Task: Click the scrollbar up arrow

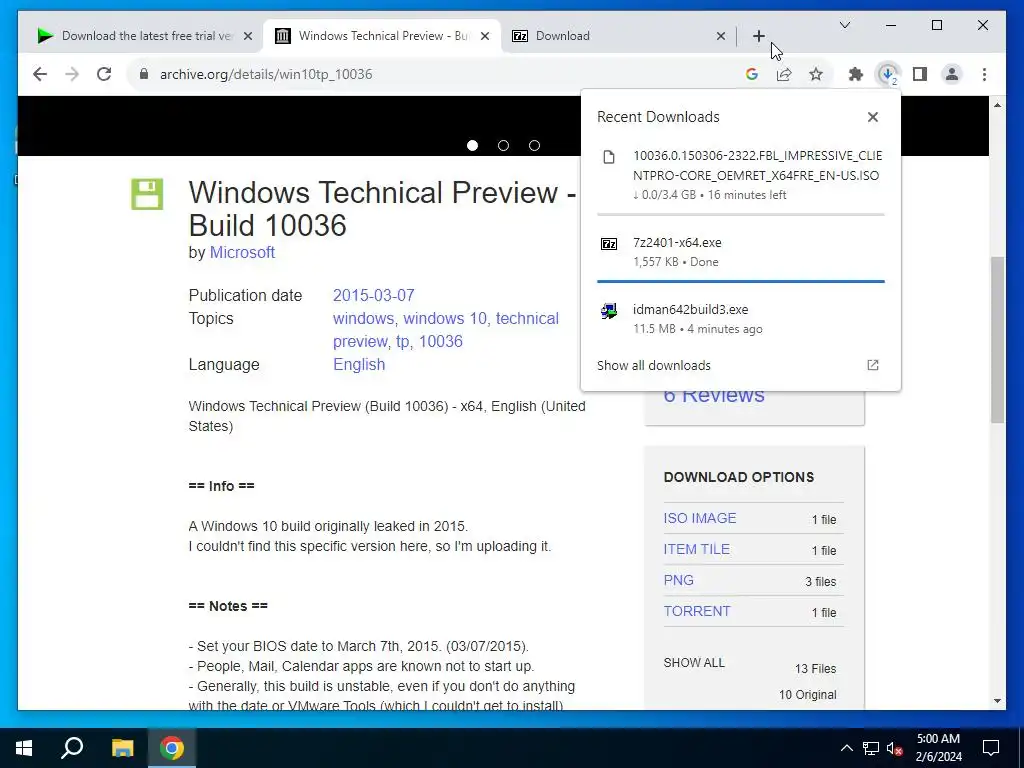Action: (x=997, y=105)
